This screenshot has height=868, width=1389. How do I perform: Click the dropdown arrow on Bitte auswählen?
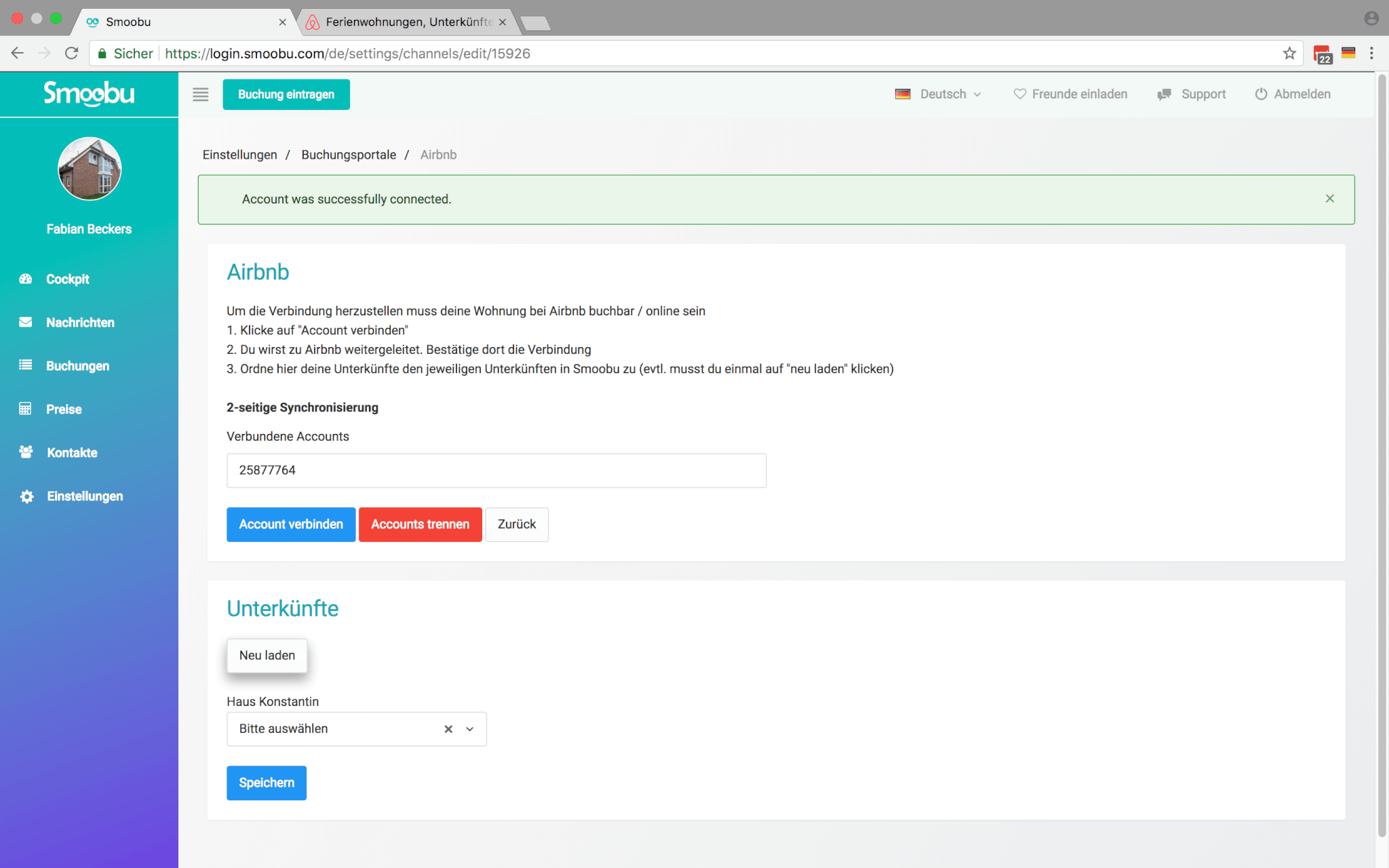(469, 728)
